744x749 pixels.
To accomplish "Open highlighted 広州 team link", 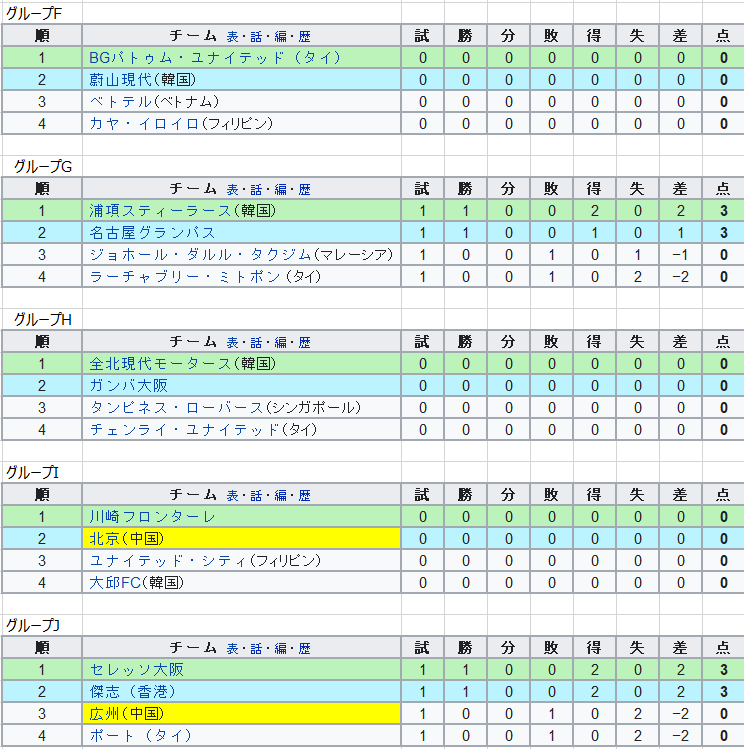I will 104,713.
